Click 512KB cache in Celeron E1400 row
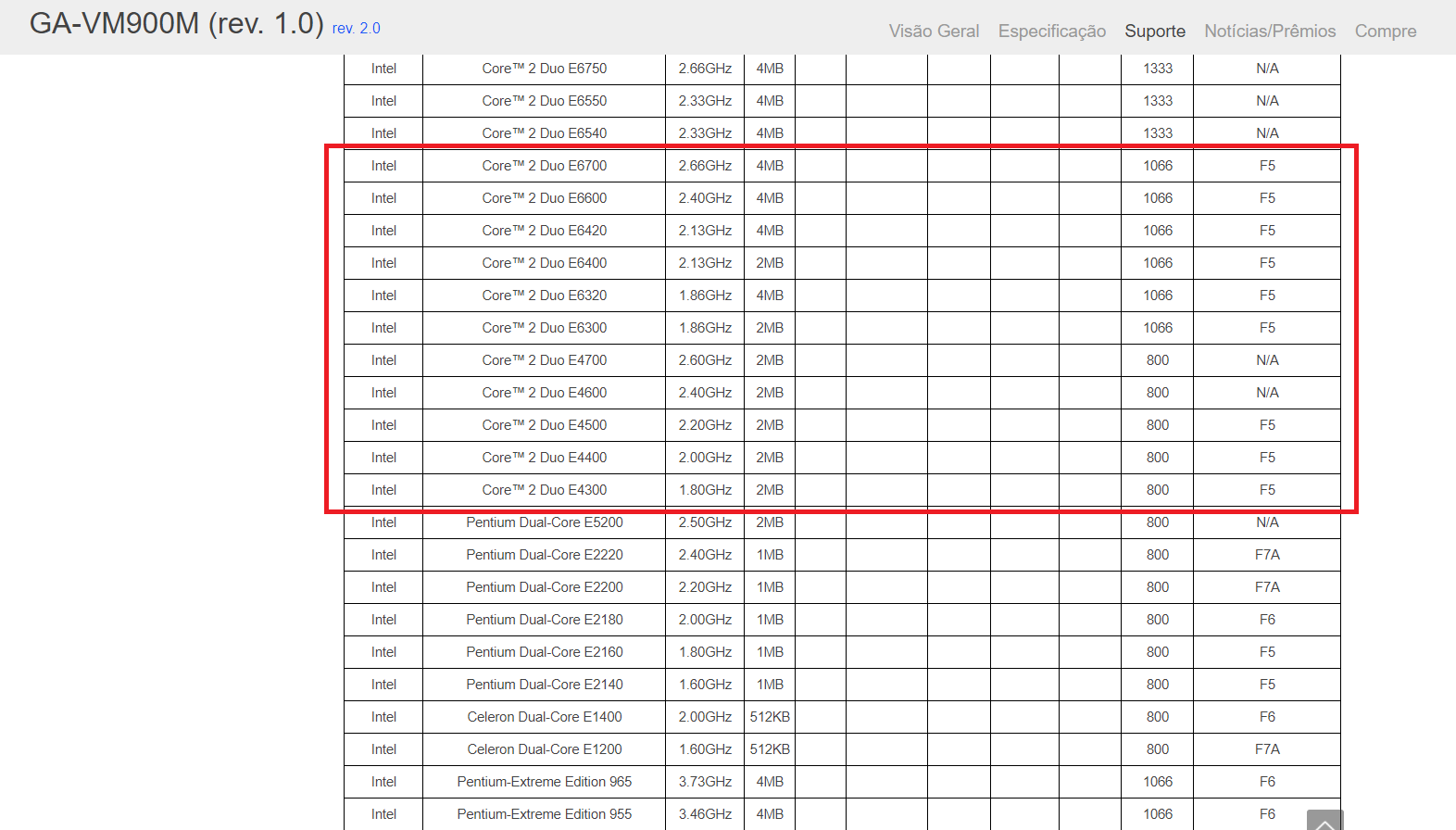1456x830 pixels. [770, 717]
